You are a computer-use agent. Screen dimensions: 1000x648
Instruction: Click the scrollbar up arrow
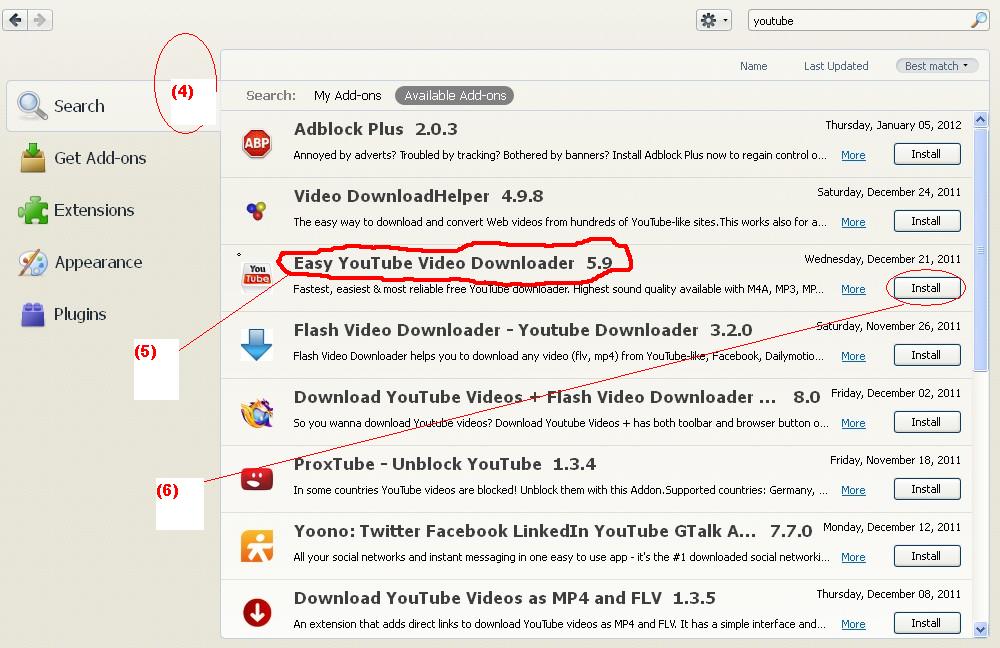click(981, 119)
